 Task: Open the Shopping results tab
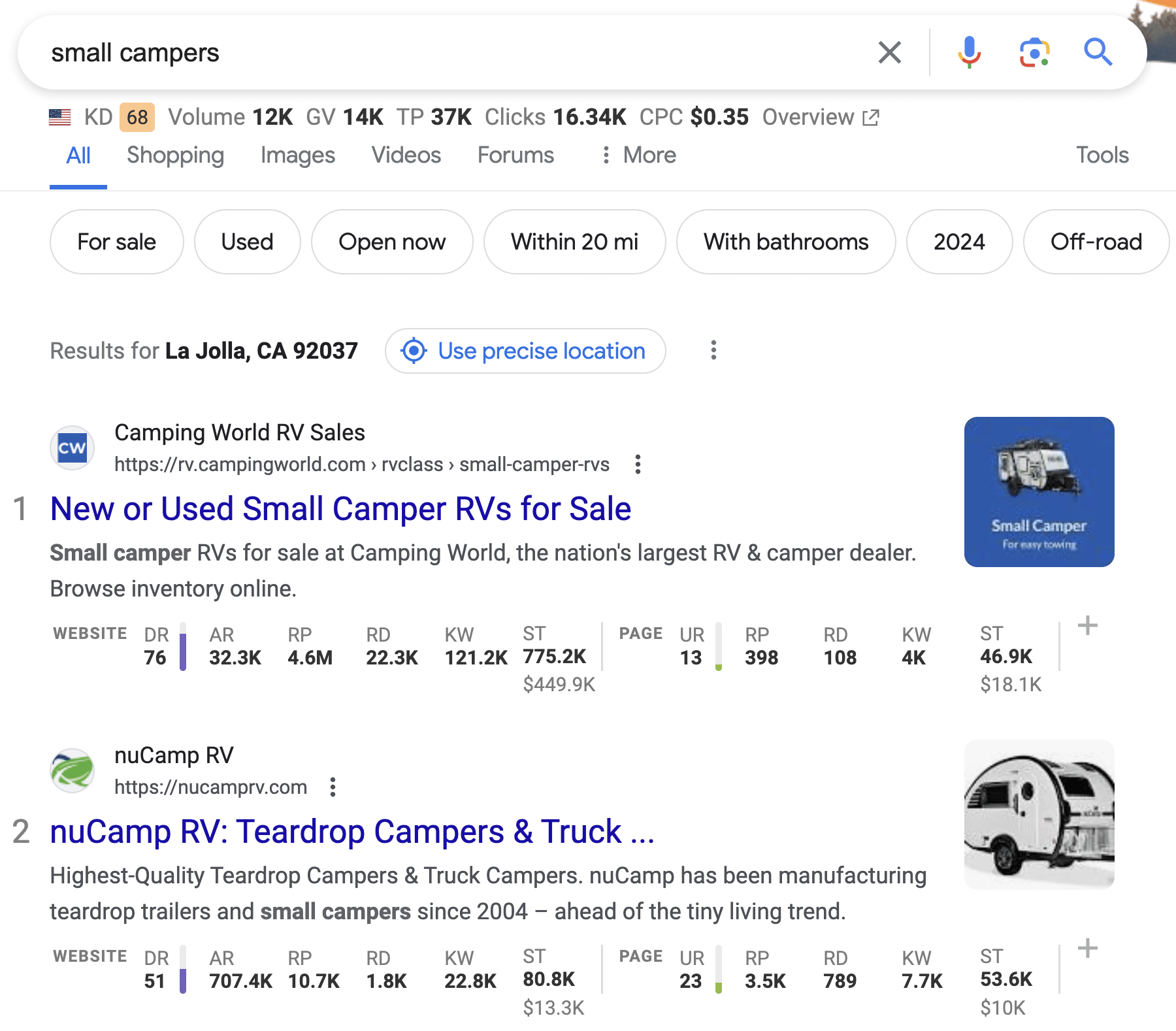tap(174, 155)
